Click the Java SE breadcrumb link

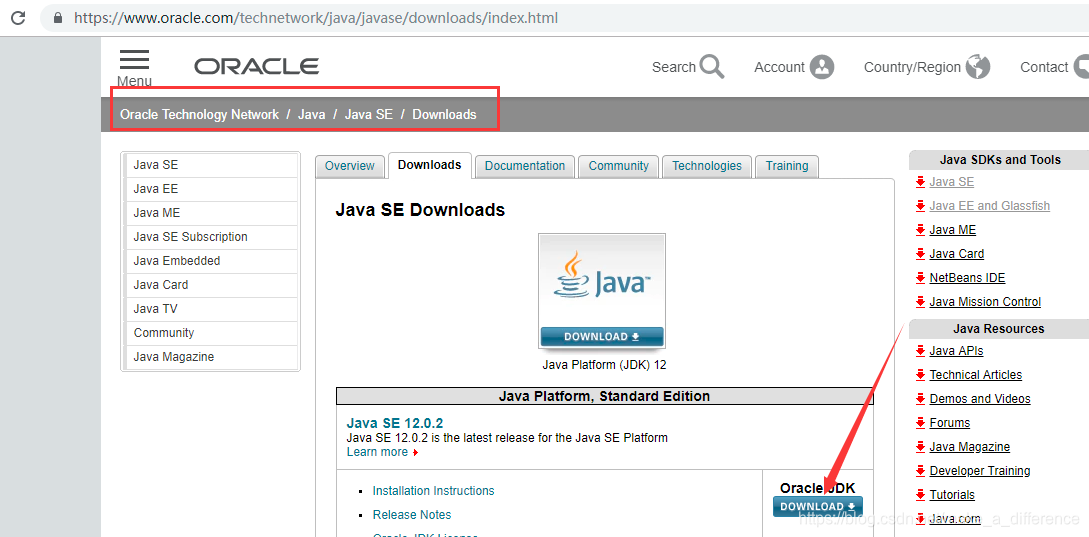point(369,115)
